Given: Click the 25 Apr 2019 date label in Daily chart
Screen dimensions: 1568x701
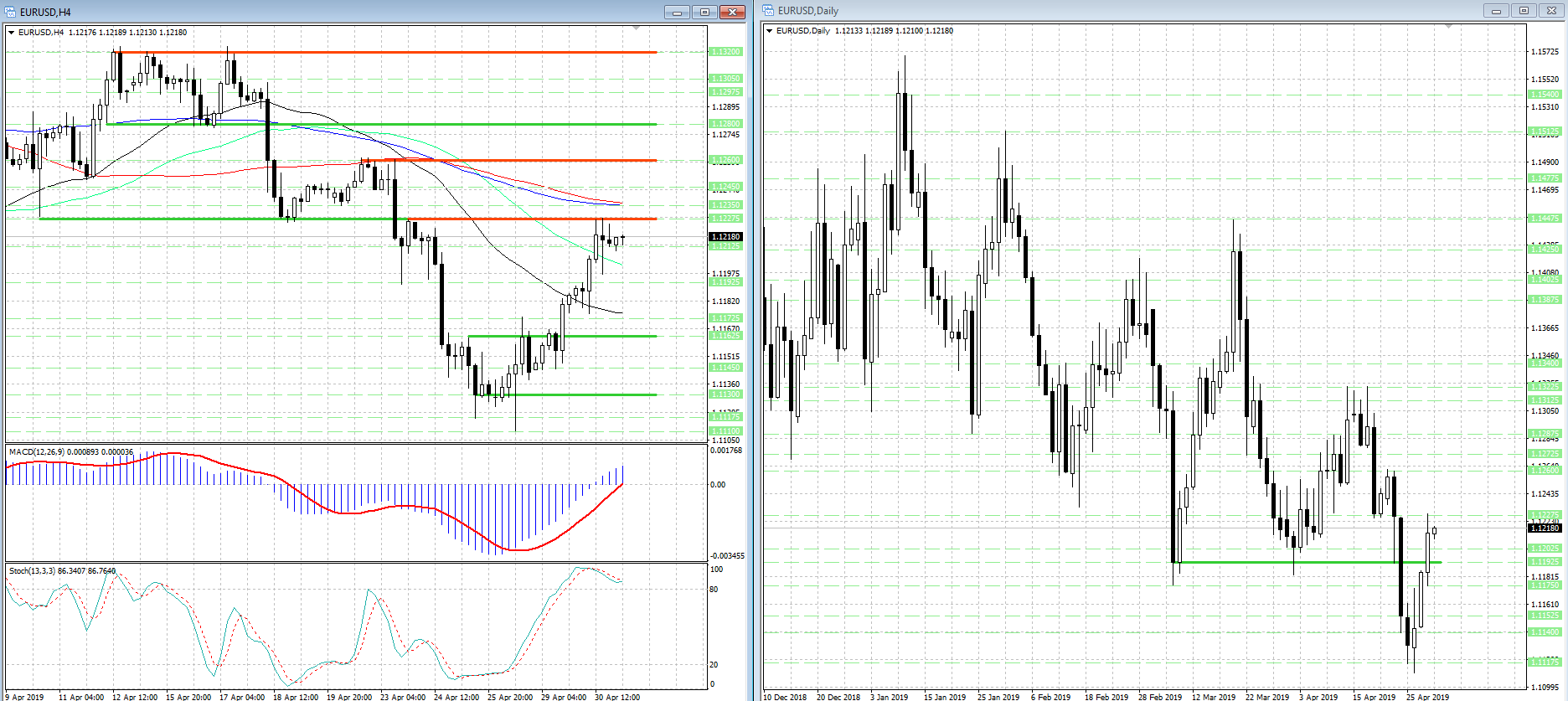Looking at the screenshot, I should (1427, 697).
